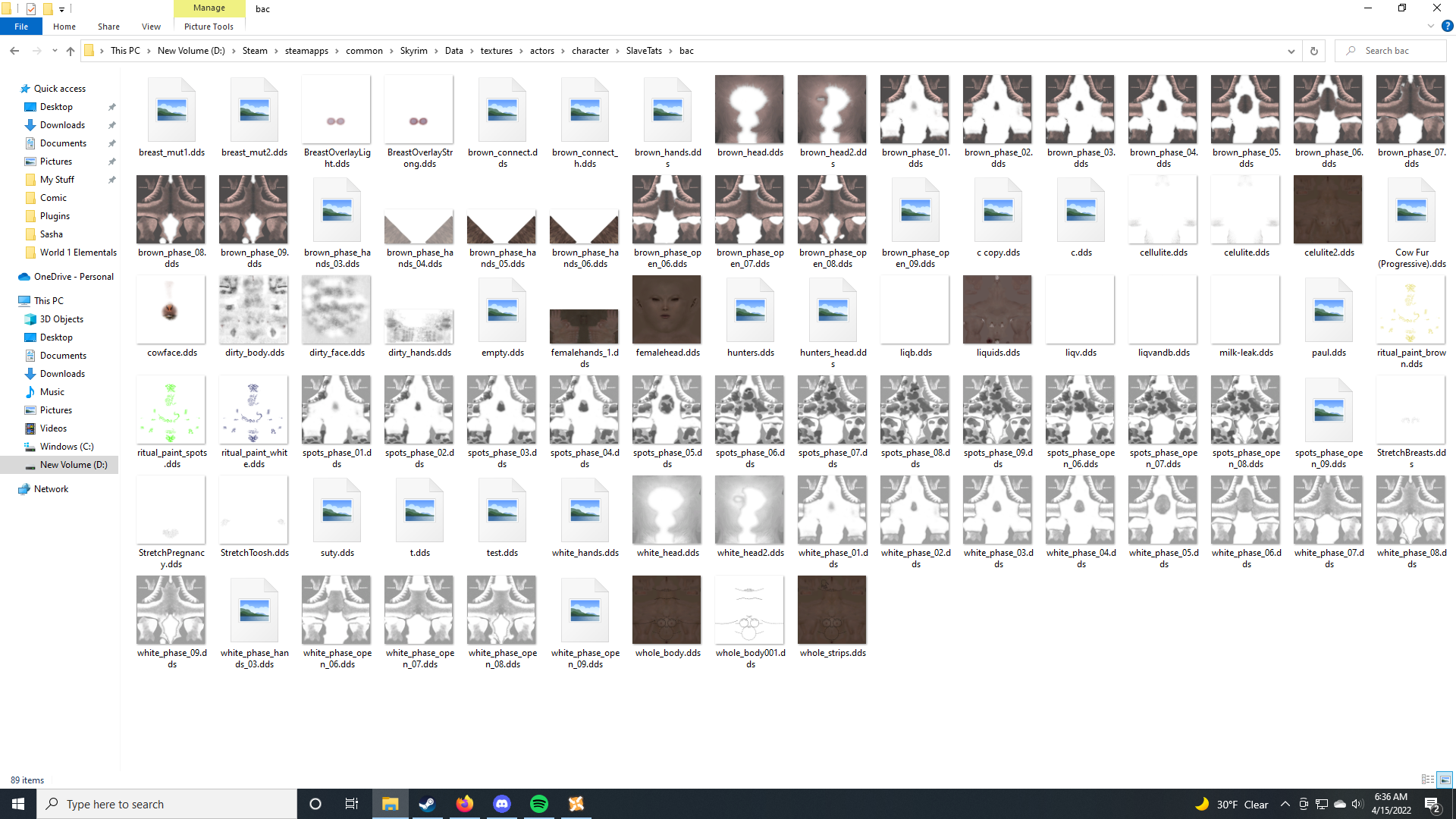Launch Firefox from the taskbar
1456x819 pixels.
point(464,804)
